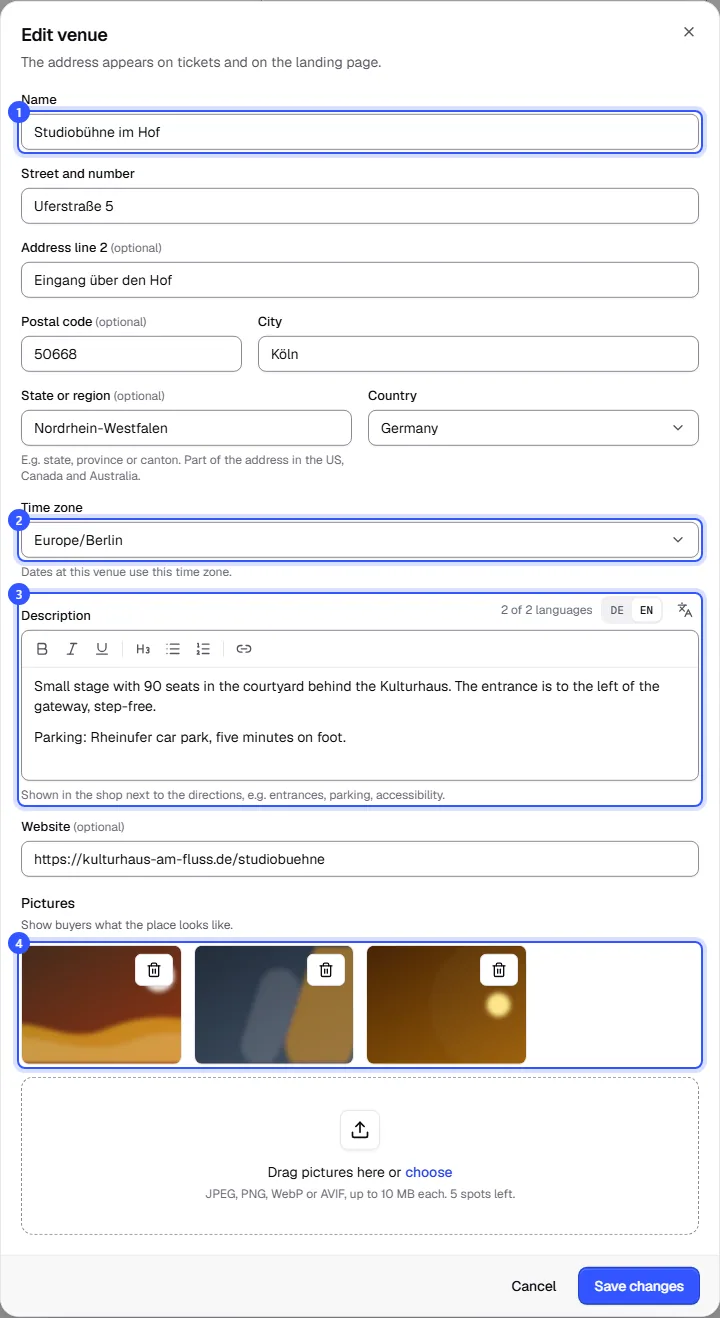The image size is (720, 1318).
Task: Switch description language to EN
Action: pos(647,610)
